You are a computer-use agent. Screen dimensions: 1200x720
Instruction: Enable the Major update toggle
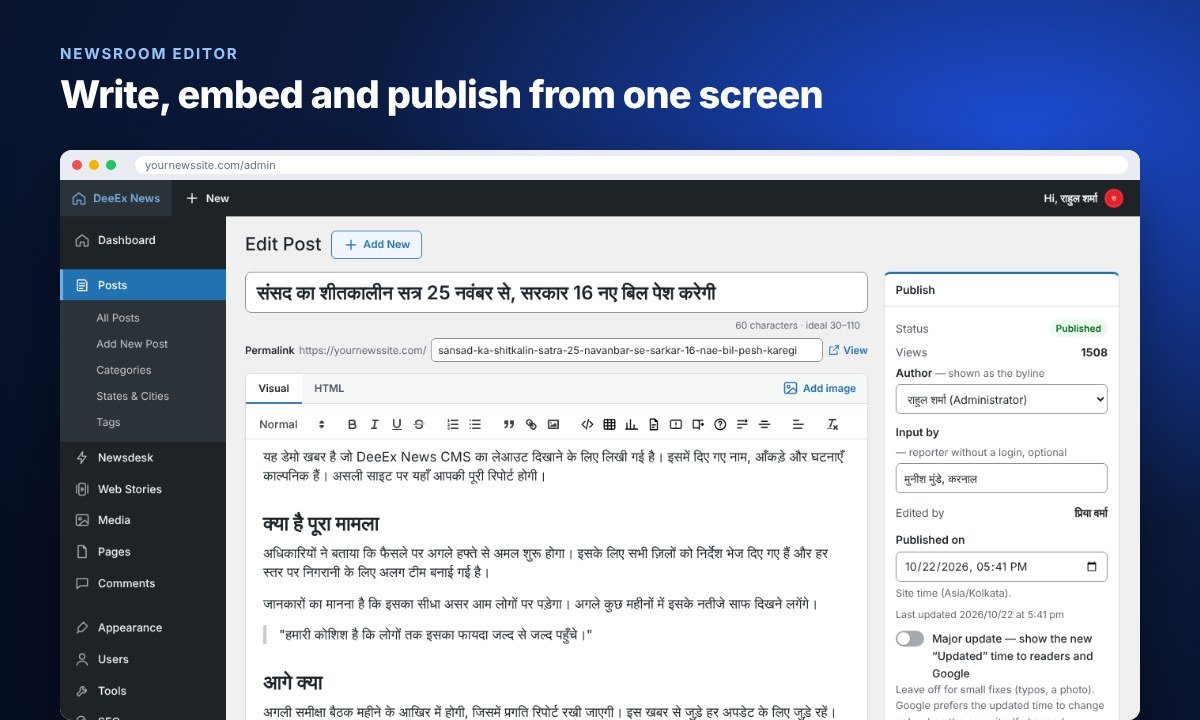[x=910, y=638]
